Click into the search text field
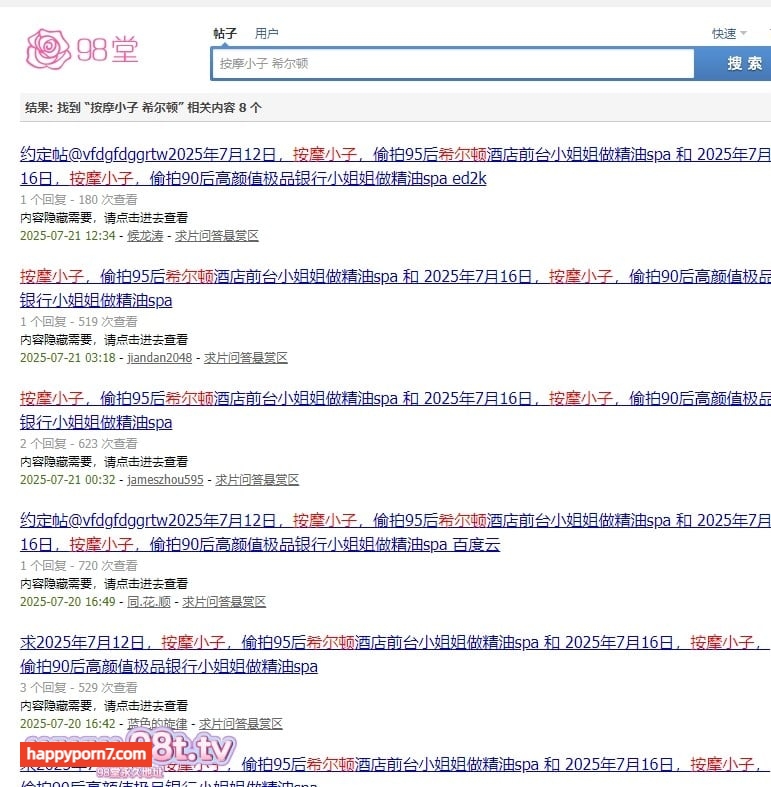 tap(452, 63)
